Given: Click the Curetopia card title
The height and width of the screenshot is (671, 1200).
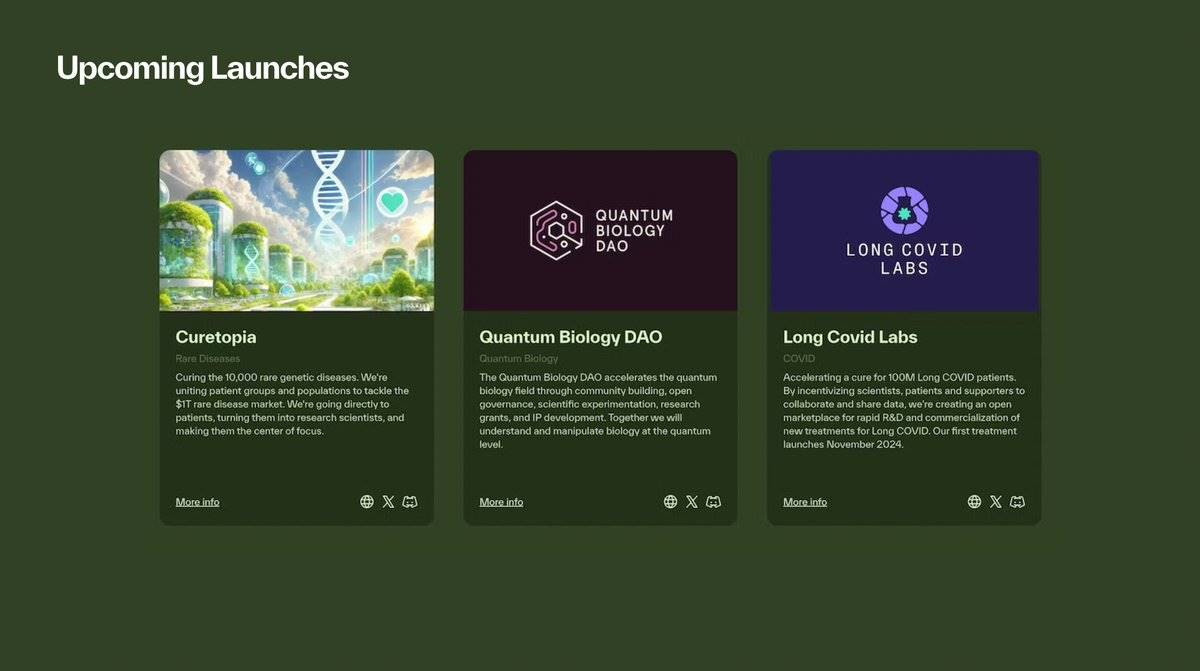Looking at the screenshot, I should [x=216, y=337].
